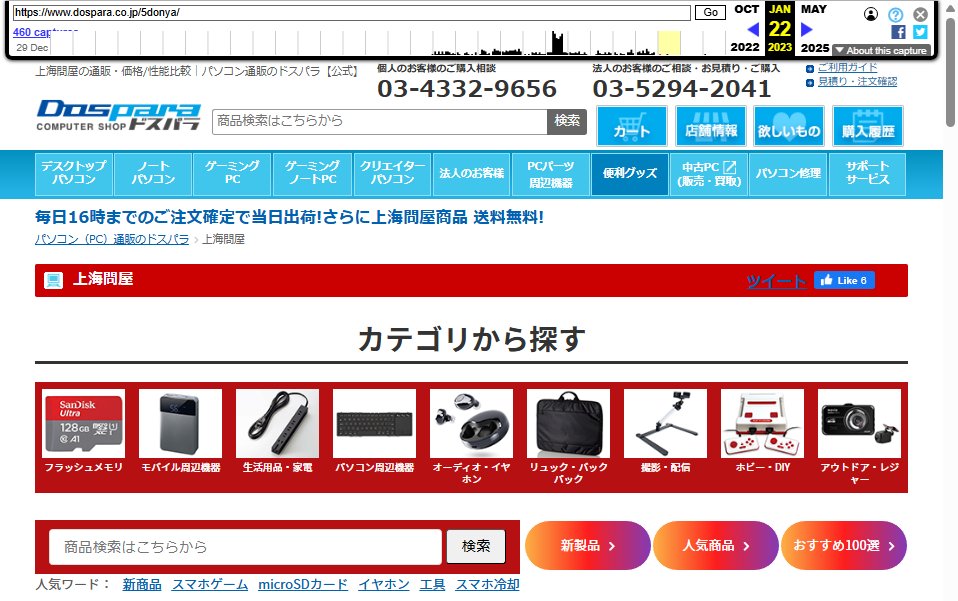Click 新製品 gradient button

[588, 545]
